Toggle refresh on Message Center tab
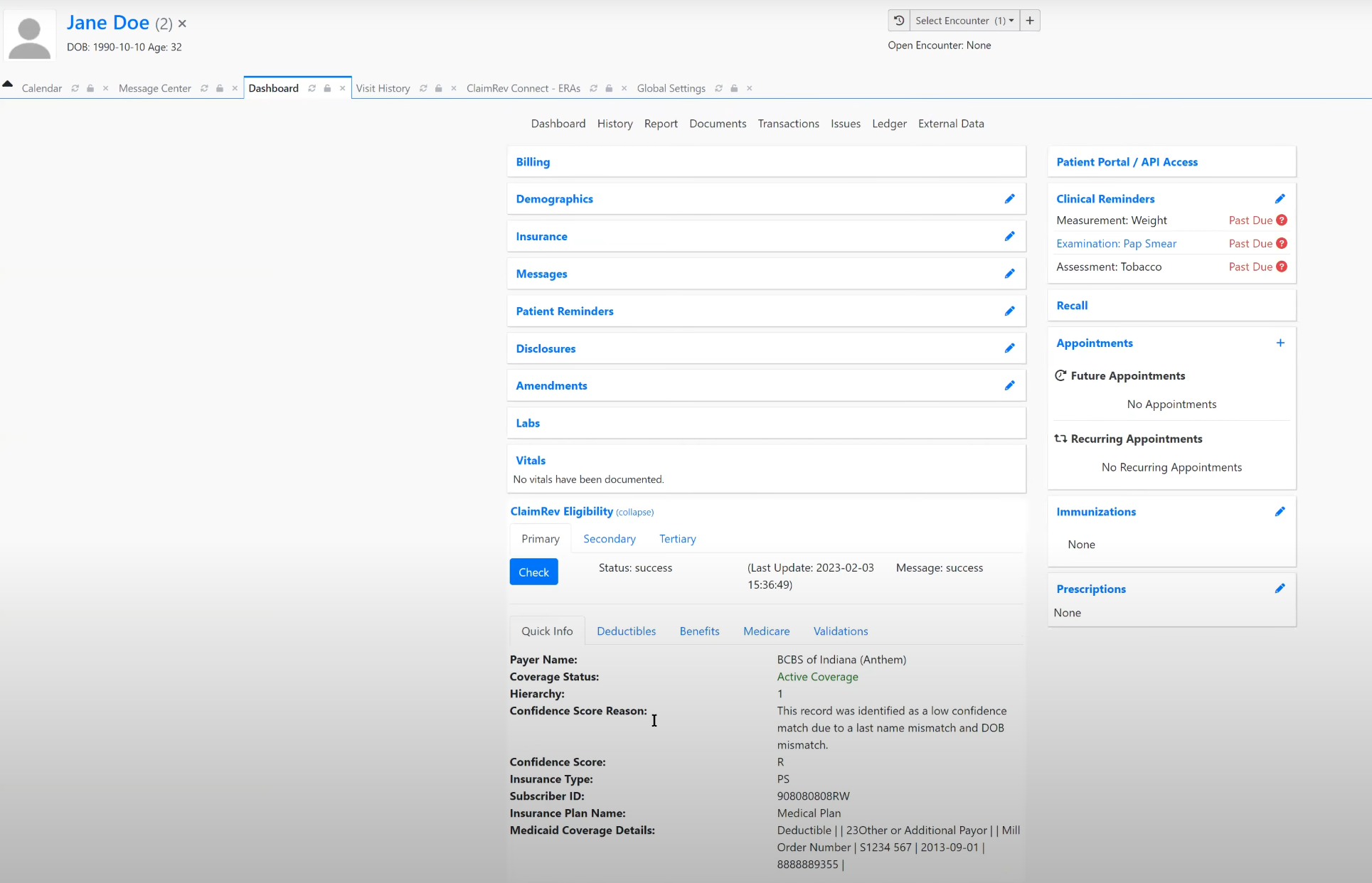 [x=204, y=87]
